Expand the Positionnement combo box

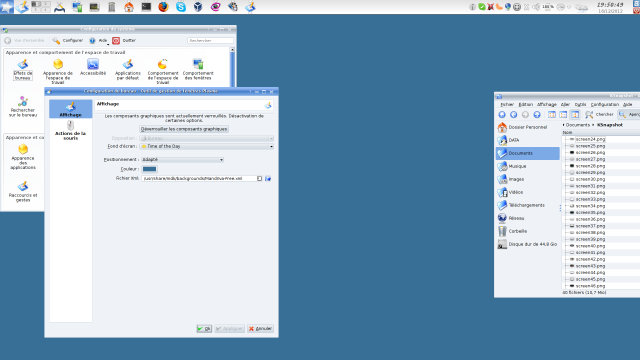click(x=182, y=160)
